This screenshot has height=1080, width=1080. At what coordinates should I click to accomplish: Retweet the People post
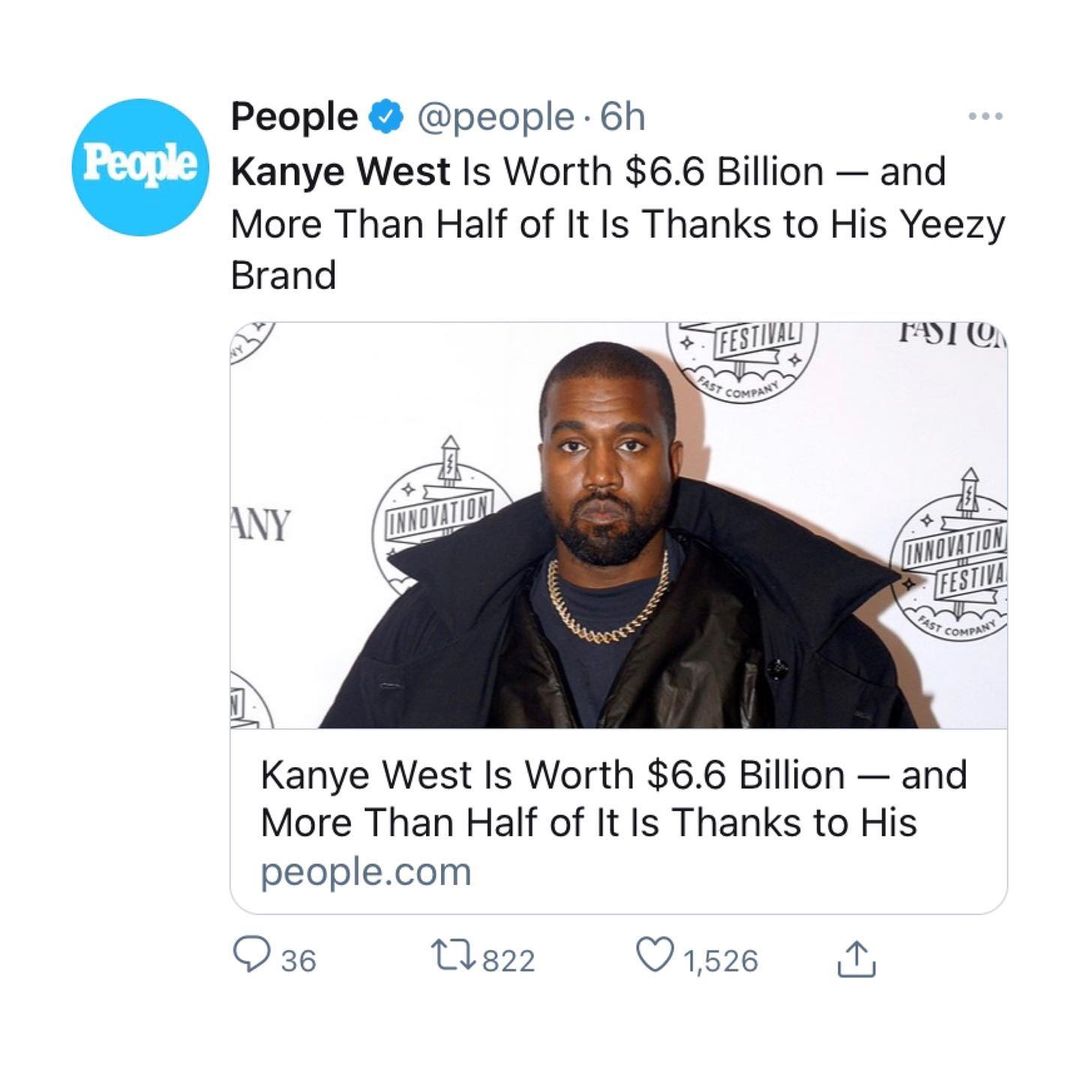451,958
